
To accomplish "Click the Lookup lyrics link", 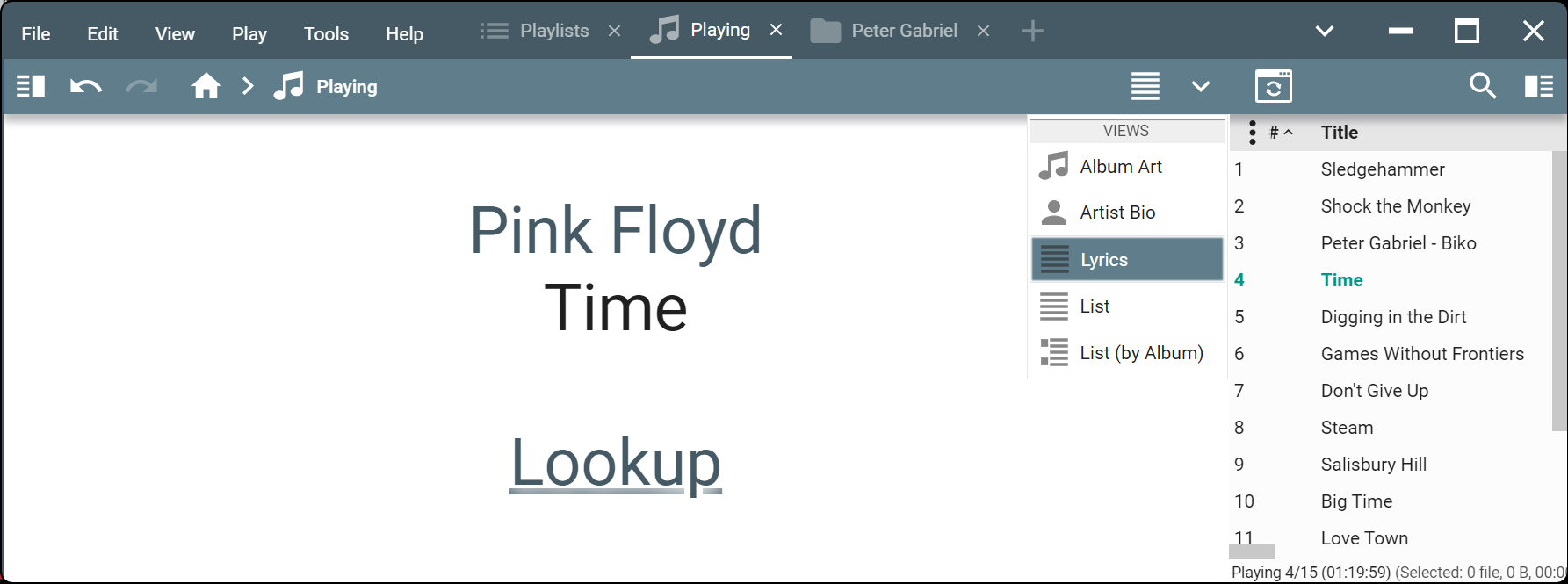I will pos(616,463).
